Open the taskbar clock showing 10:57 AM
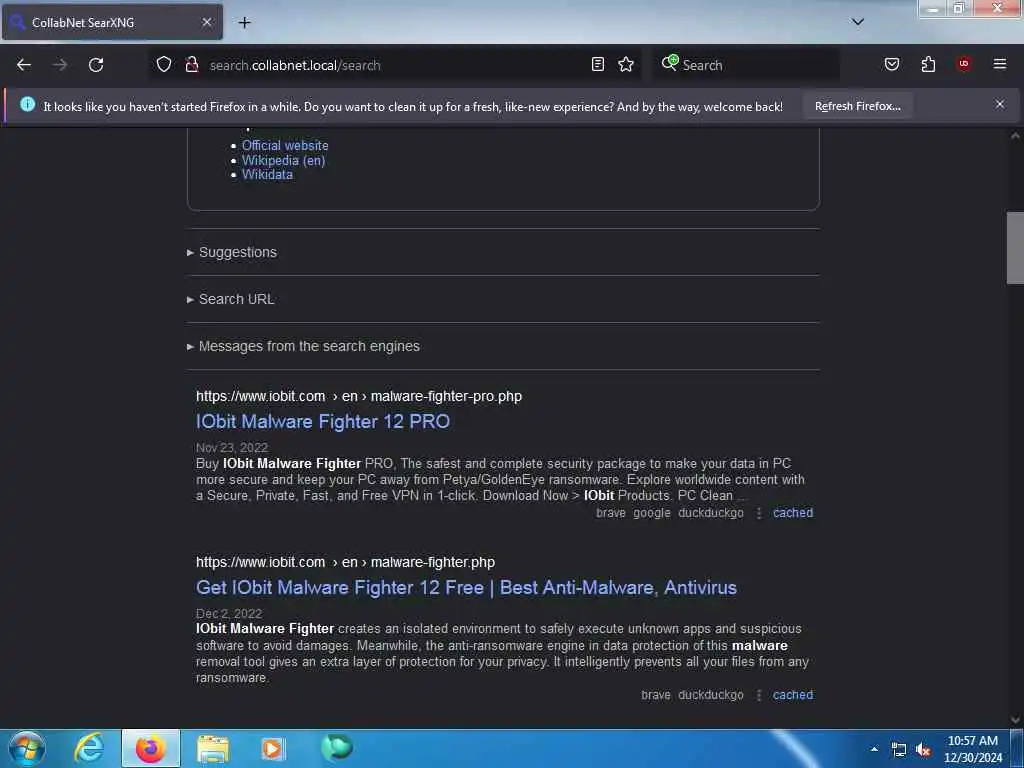This screenshot has width=1024, height=768. [x=972, y=749]
